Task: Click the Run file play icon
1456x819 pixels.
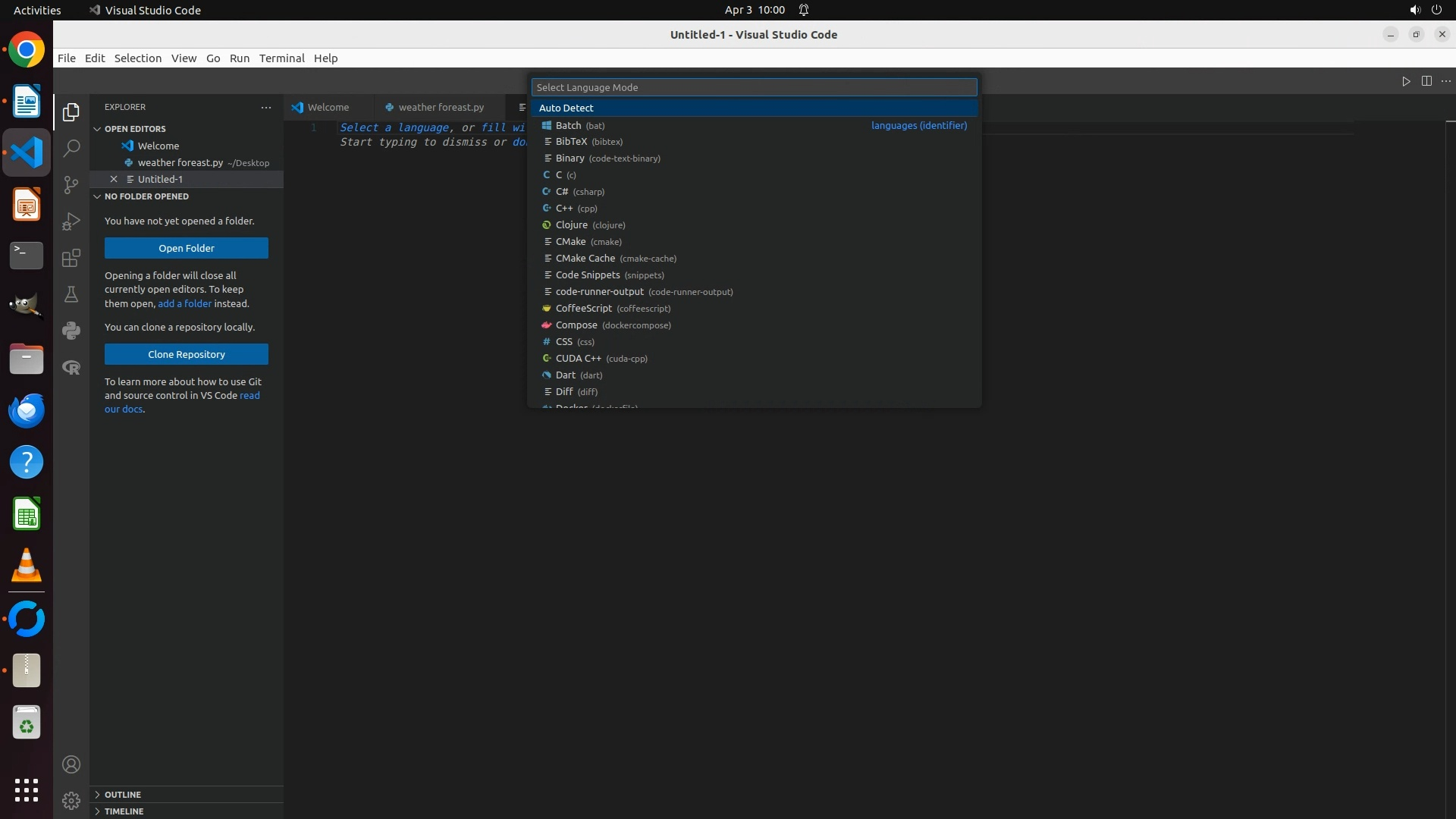Action: click(x=1406, y=81)
